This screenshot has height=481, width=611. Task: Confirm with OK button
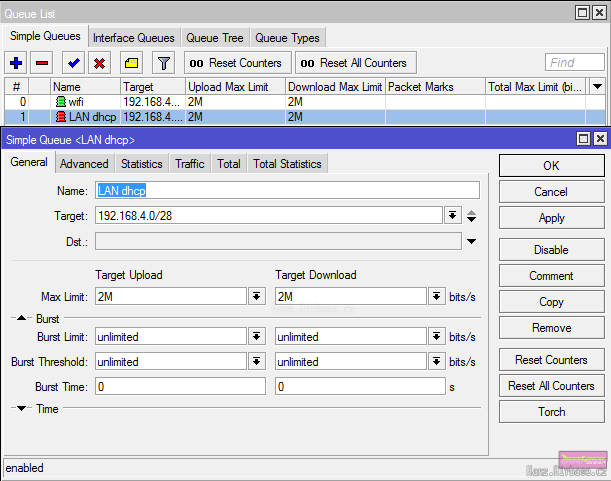click(x=552, y=166)
